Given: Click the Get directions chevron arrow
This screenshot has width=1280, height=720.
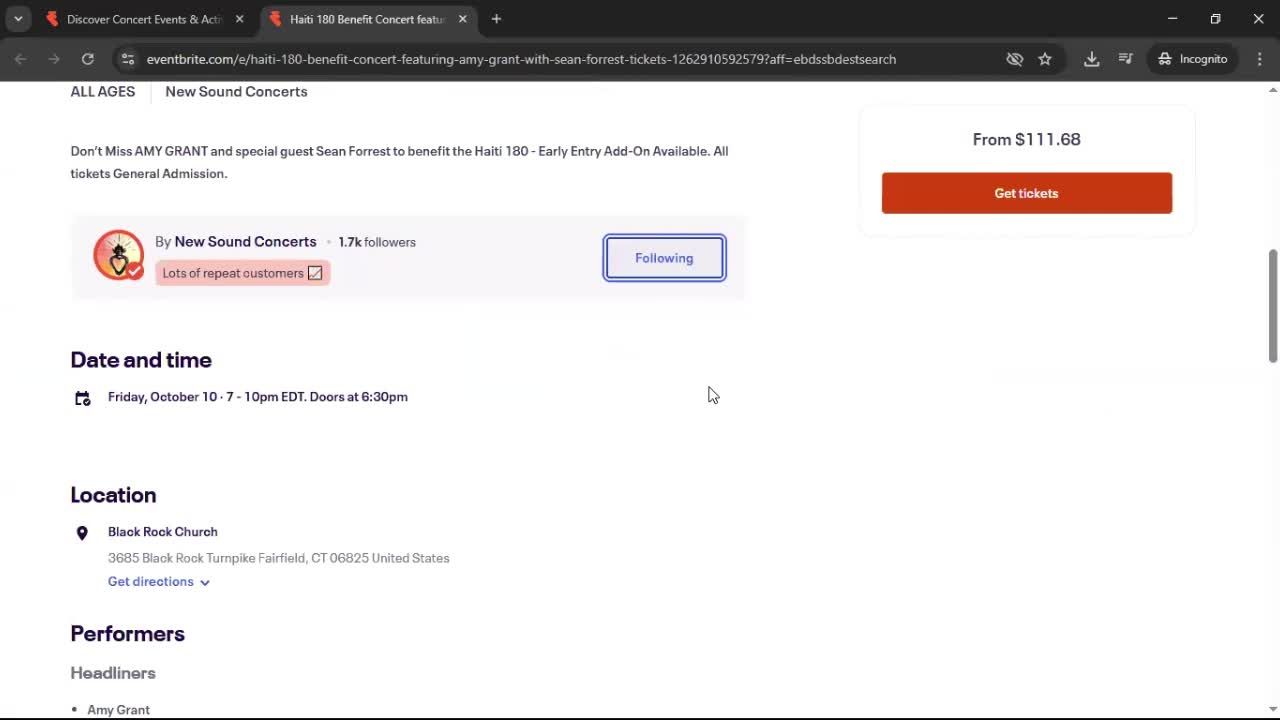Looking at the screenshot, I should [204, 583].
